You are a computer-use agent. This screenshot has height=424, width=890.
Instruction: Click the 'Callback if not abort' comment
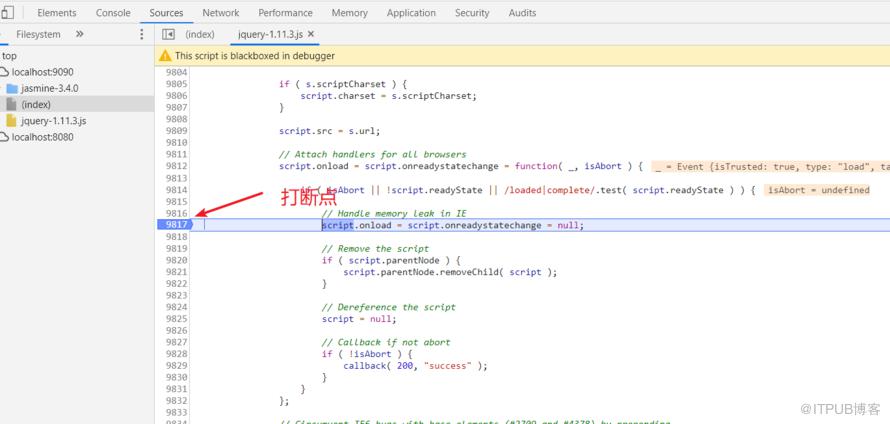click(386, 342)
